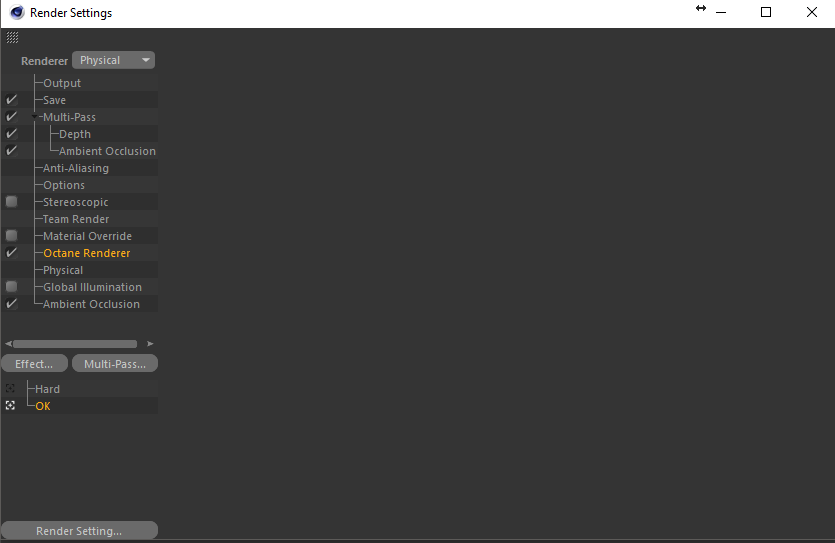Click the active marker icon beside OK setting
This screenshot has height=543, width=835.
(10, 406)
